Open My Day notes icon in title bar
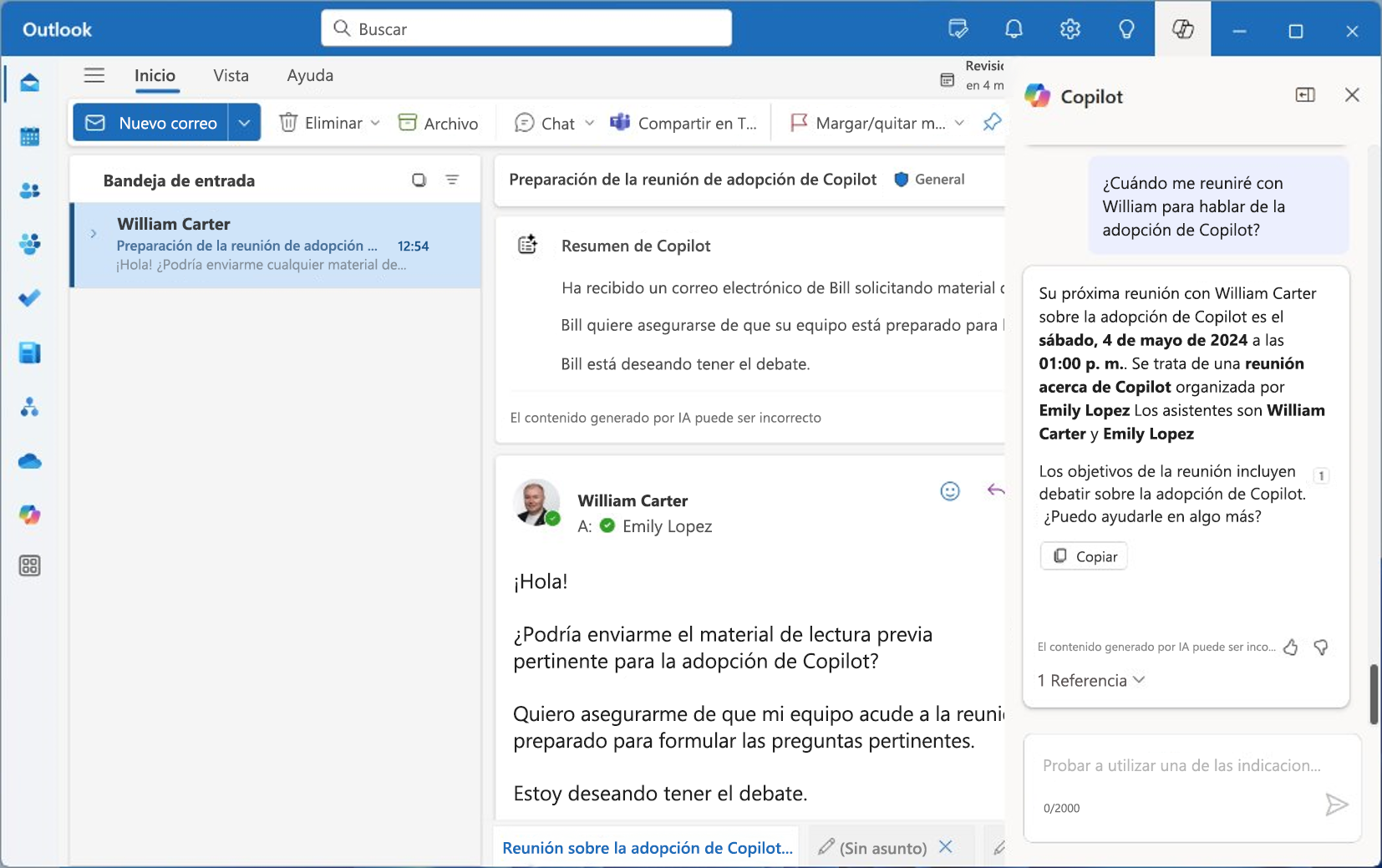 (958, 29)
